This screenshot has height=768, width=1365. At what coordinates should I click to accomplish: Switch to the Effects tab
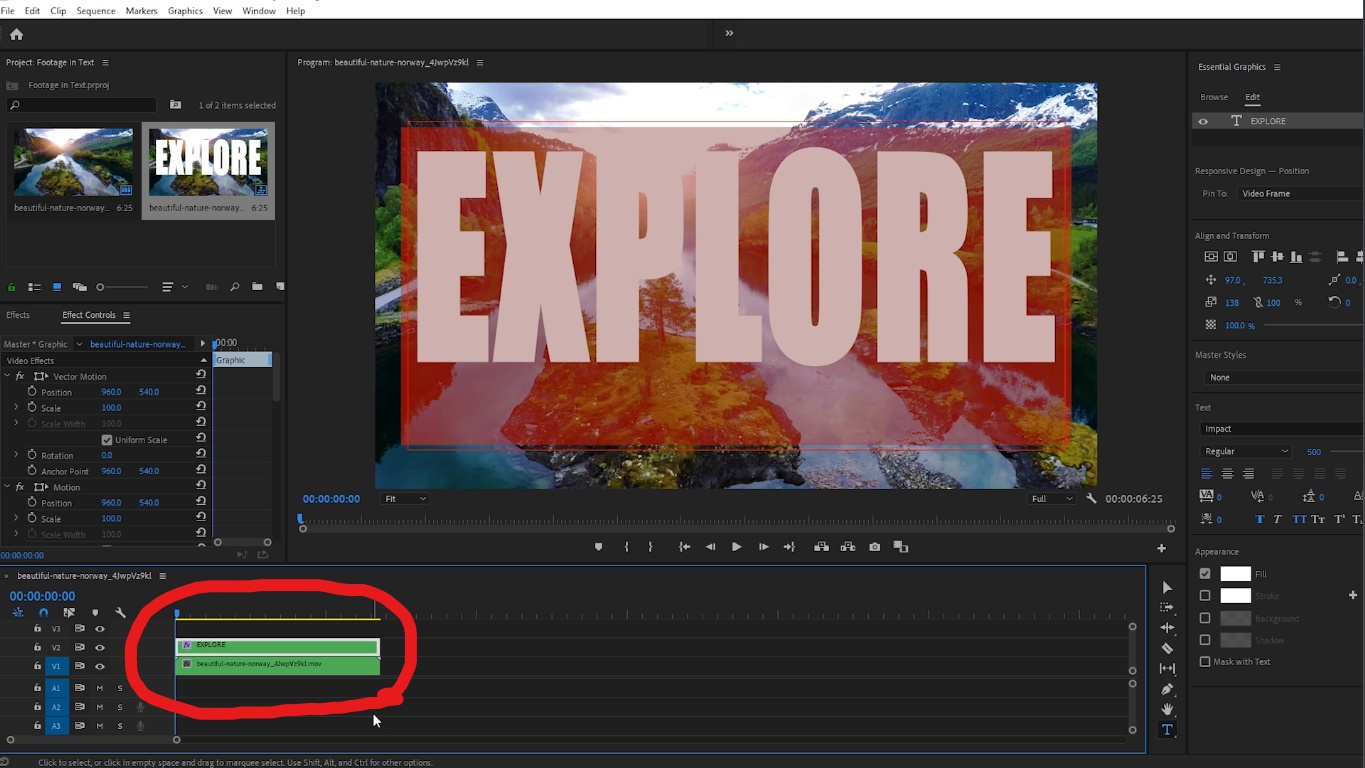pyautogui.click(x=18, y=315)
